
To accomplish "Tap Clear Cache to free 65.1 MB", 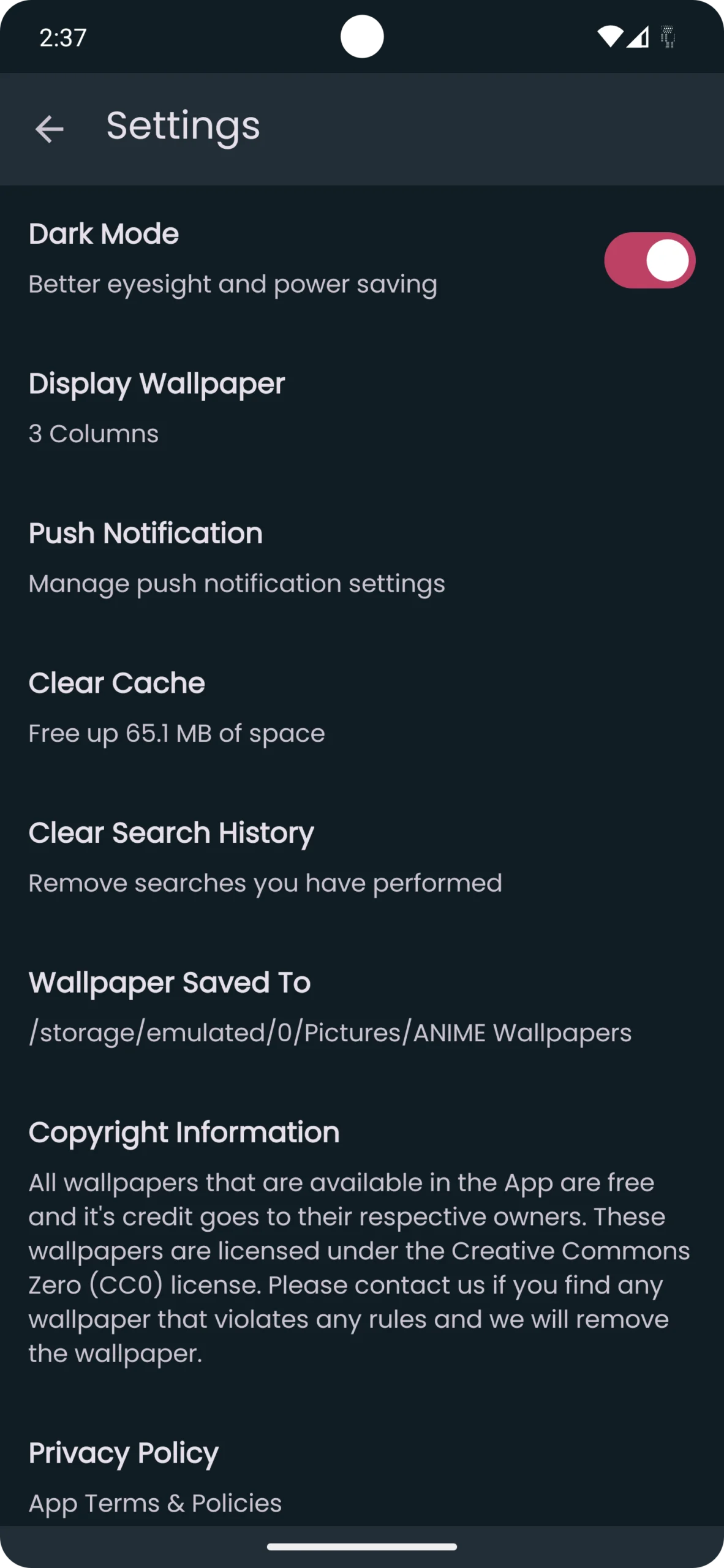I will (x=116, y=682).
